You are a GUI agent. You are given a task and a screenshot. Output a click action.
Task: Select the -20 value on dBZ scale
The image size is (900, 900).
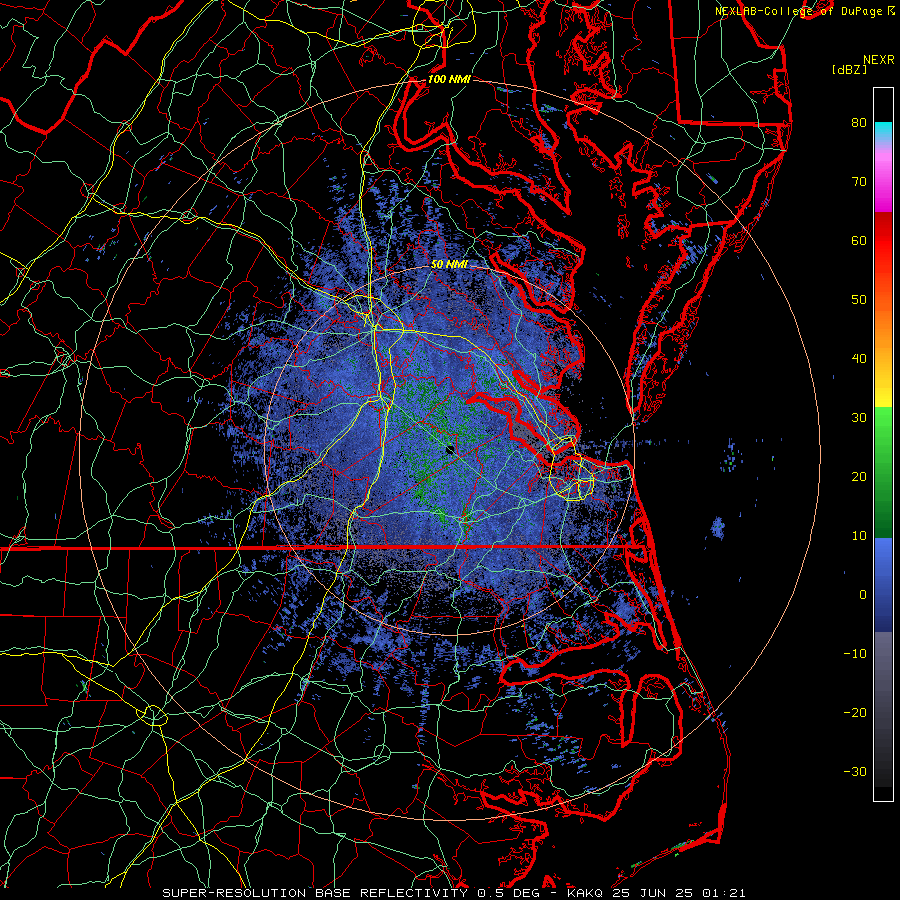point(855,712)
